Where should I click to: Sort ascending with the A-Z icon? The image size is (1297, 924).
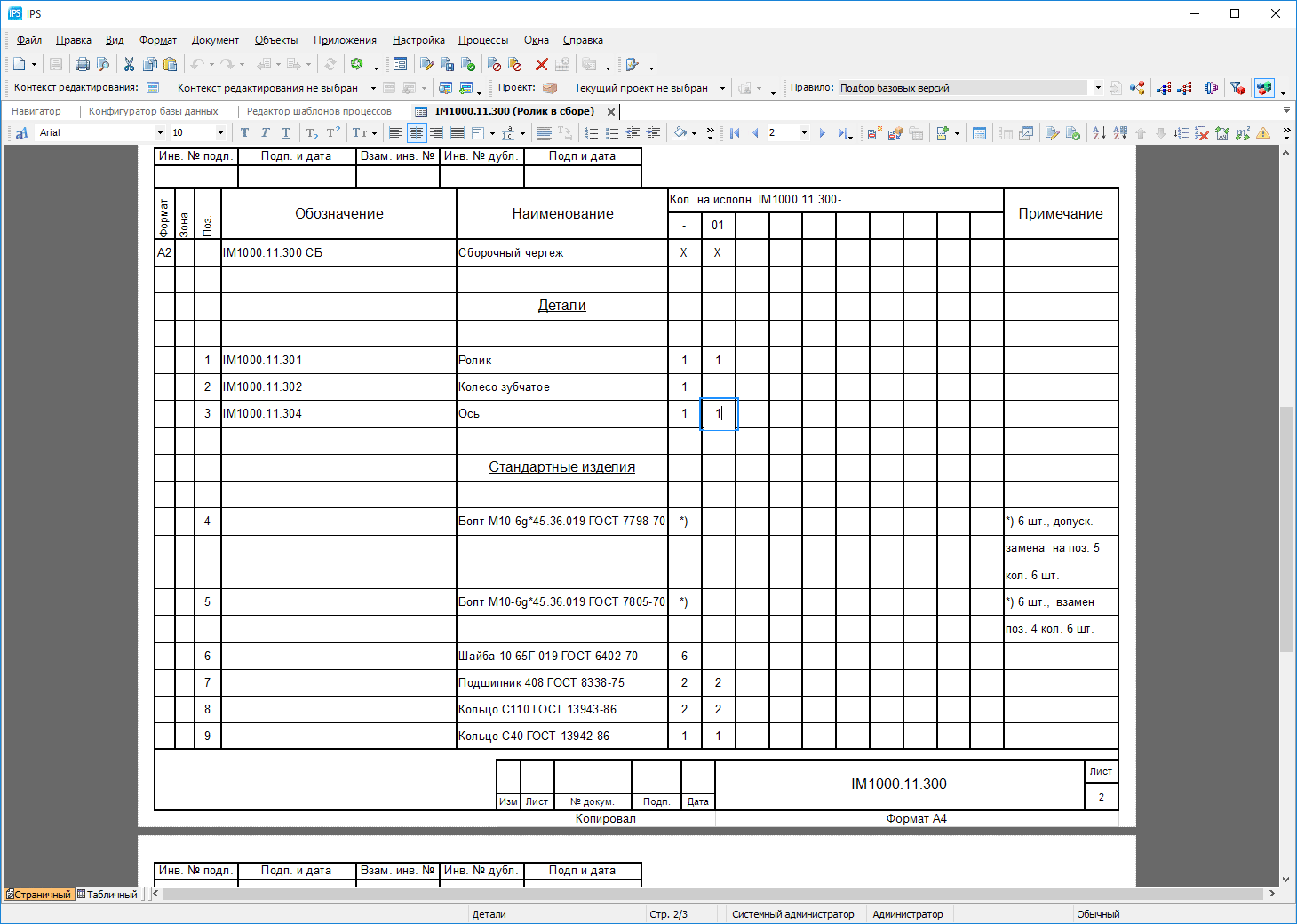pos(1099,133)
